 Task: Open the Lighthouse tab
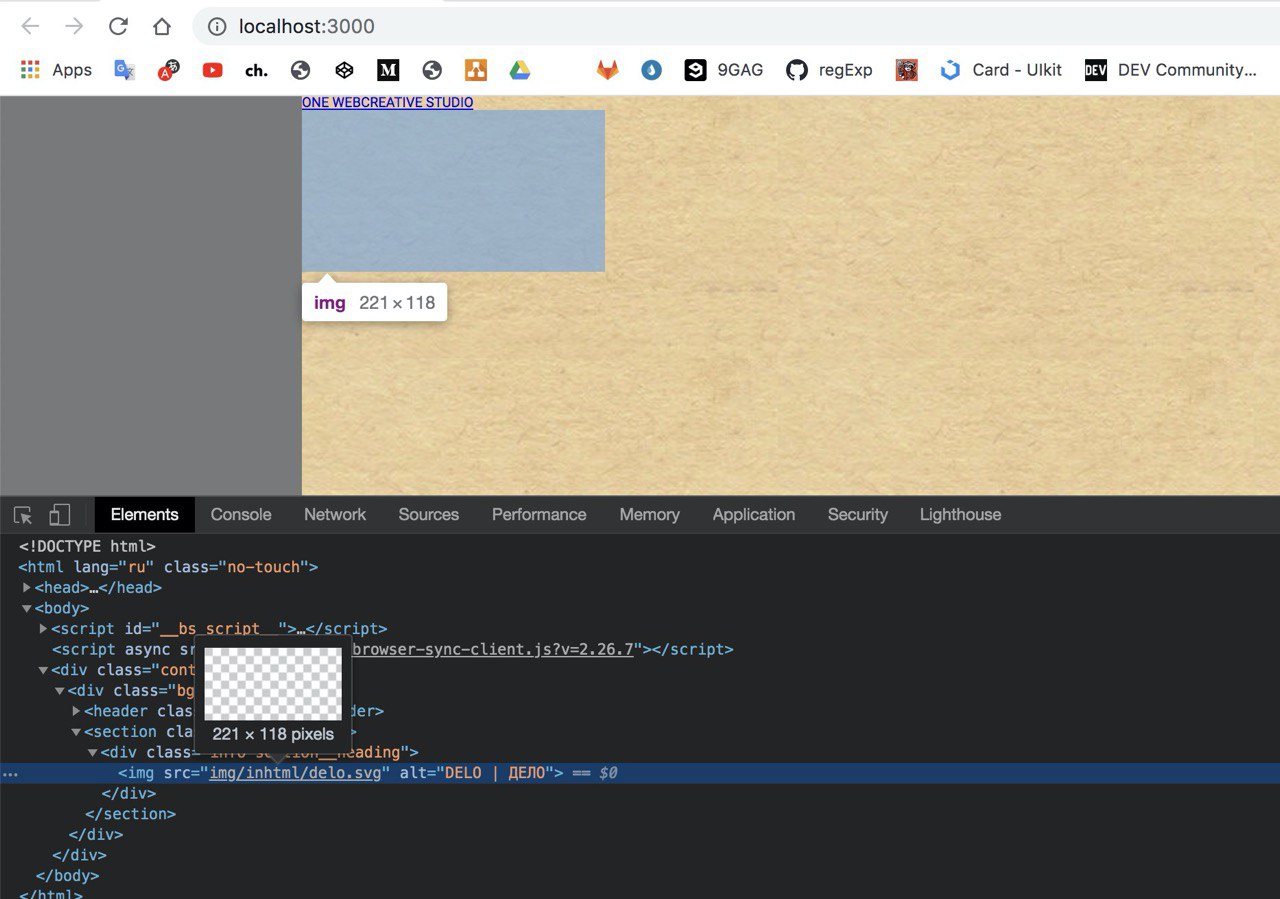pyautogui.click(x=960, y=515)
